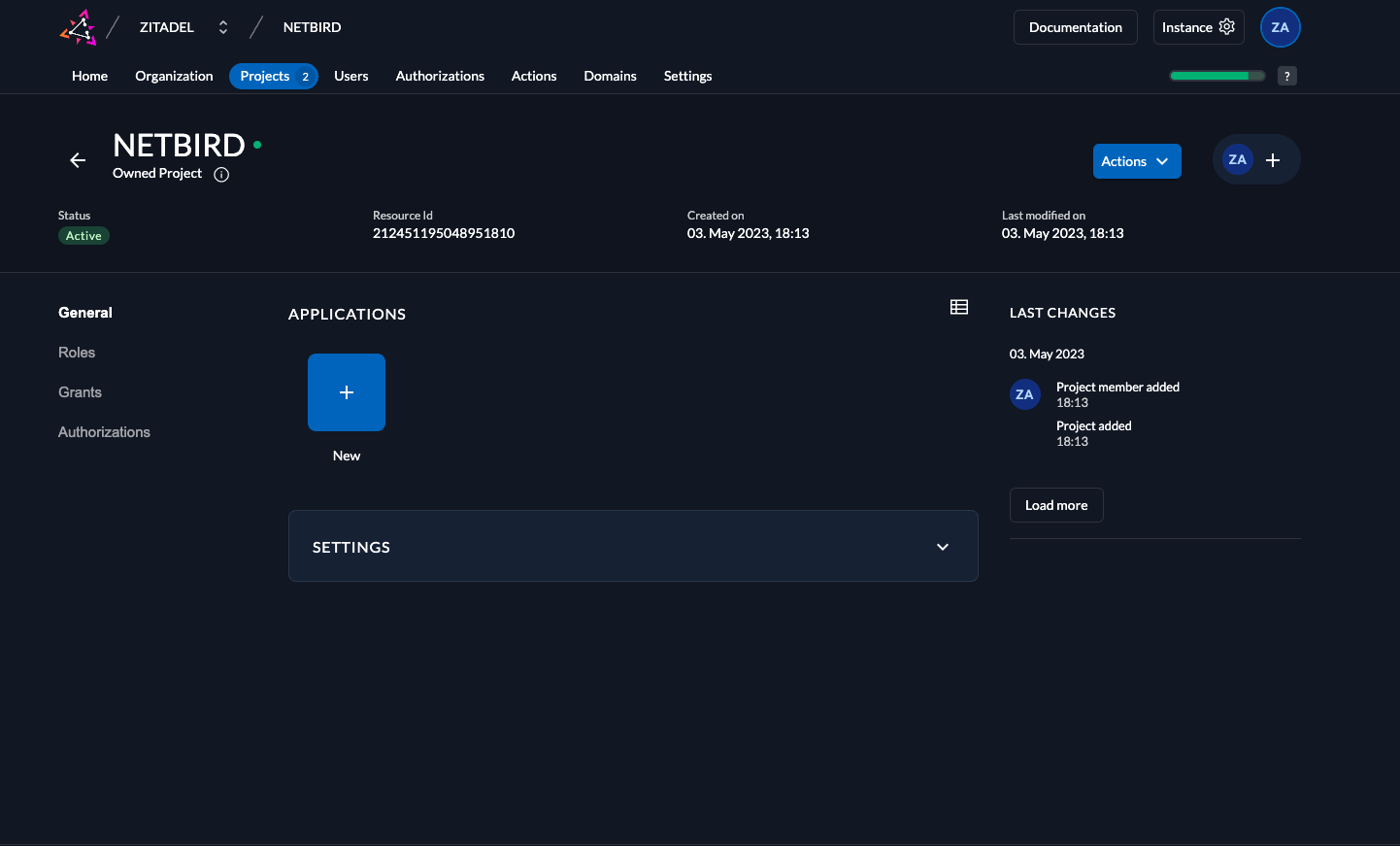Open the user avatar menu top right
The width and height of the screenshot is (1400, 846).
click(x=1280, y=27)
